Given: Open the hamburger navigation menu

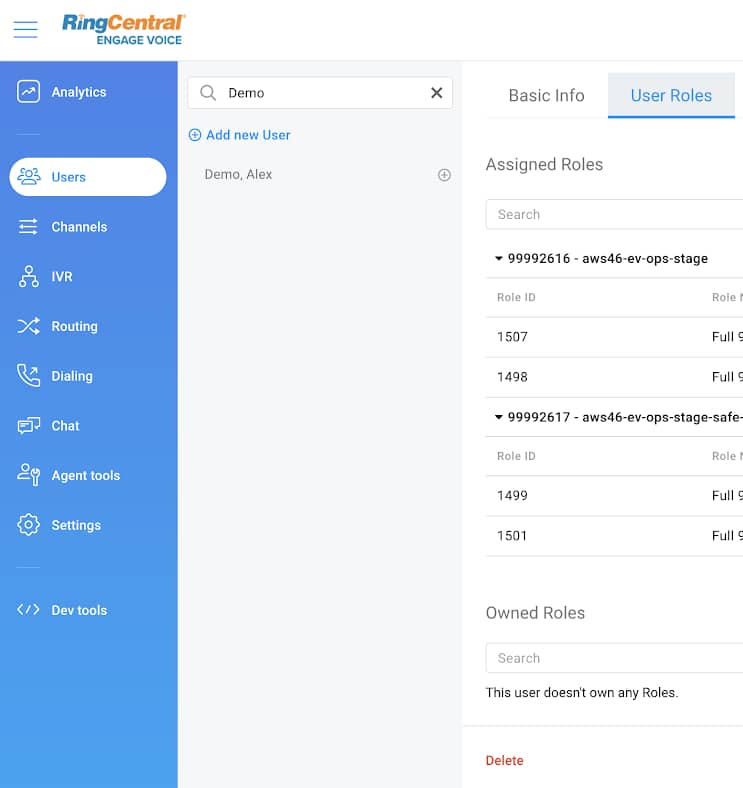Looking at the screenshot, I should point(25,30).
